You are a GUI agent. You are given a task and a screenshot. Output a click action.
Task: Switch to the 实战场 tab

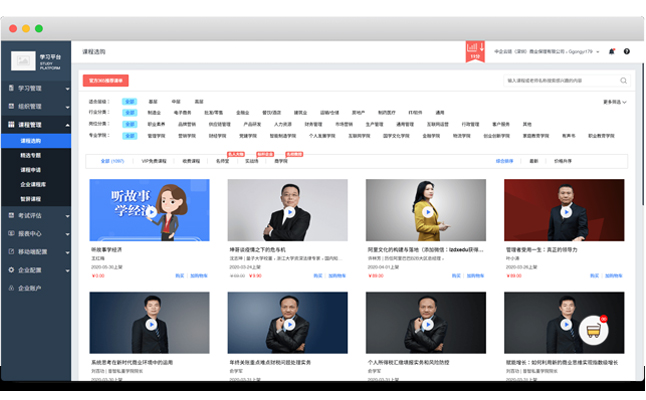252,161
